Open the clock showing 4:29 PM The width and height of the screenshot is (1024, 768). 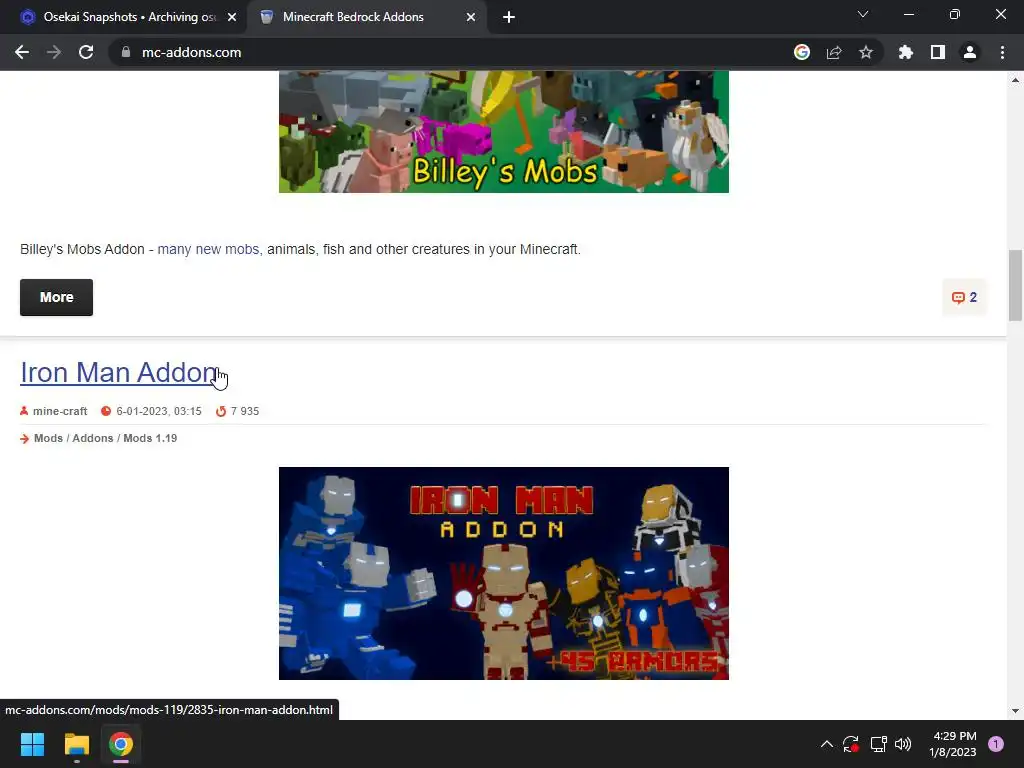point(953,744)
